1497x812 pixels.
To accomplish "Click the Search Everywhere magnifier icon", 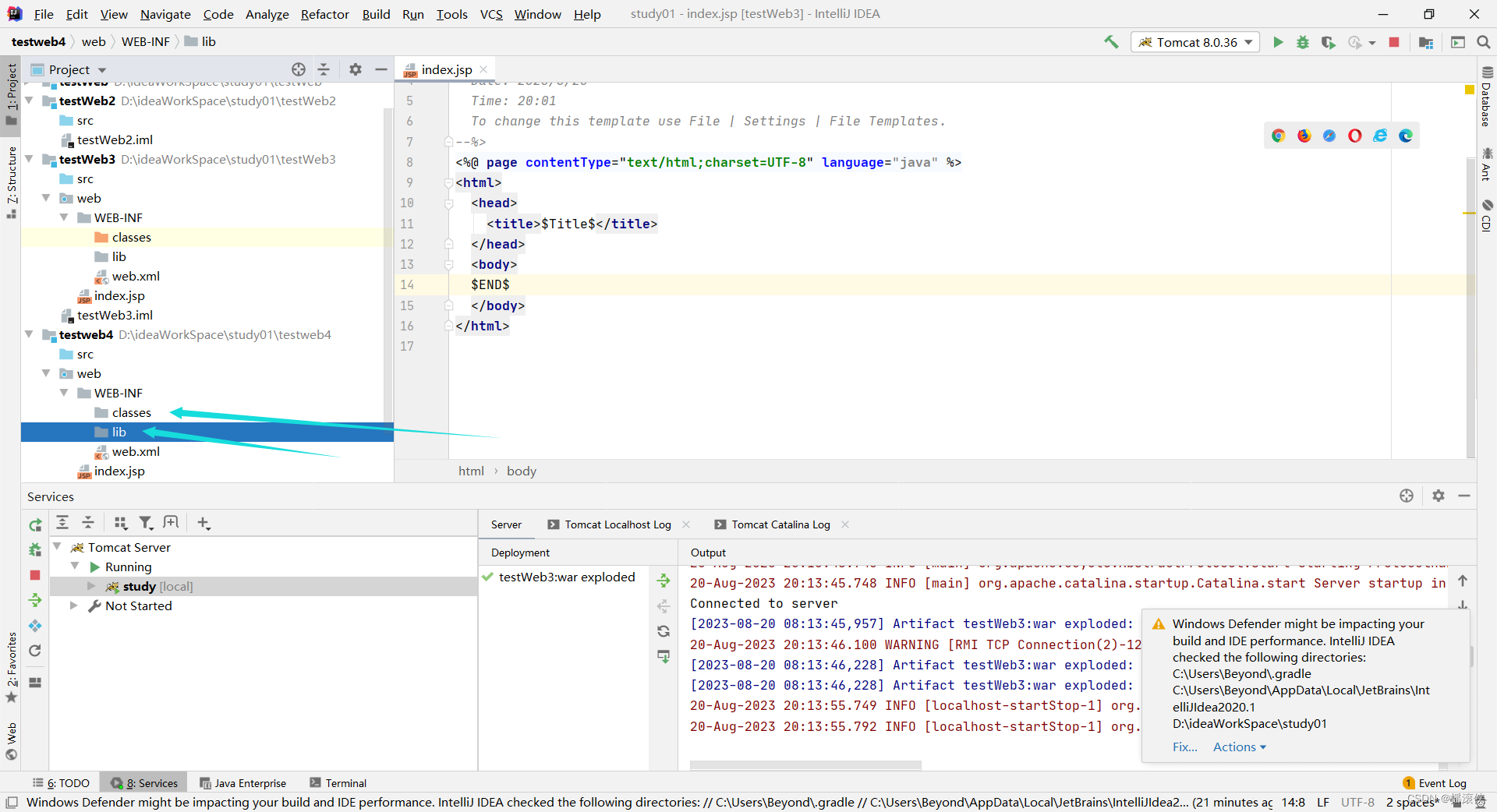I will click(1484, 42).
